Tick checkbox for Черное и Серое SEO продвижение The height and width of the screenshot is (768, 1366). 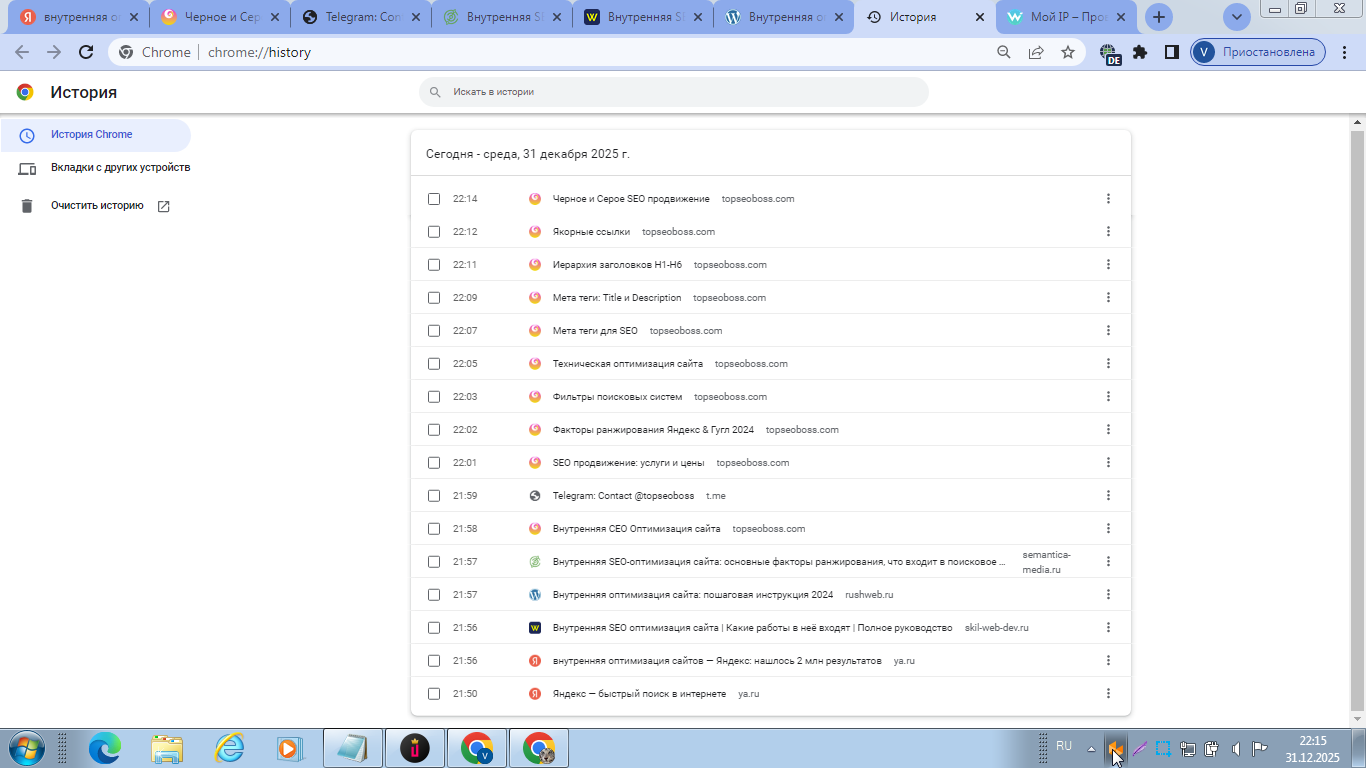pos(434,199)
